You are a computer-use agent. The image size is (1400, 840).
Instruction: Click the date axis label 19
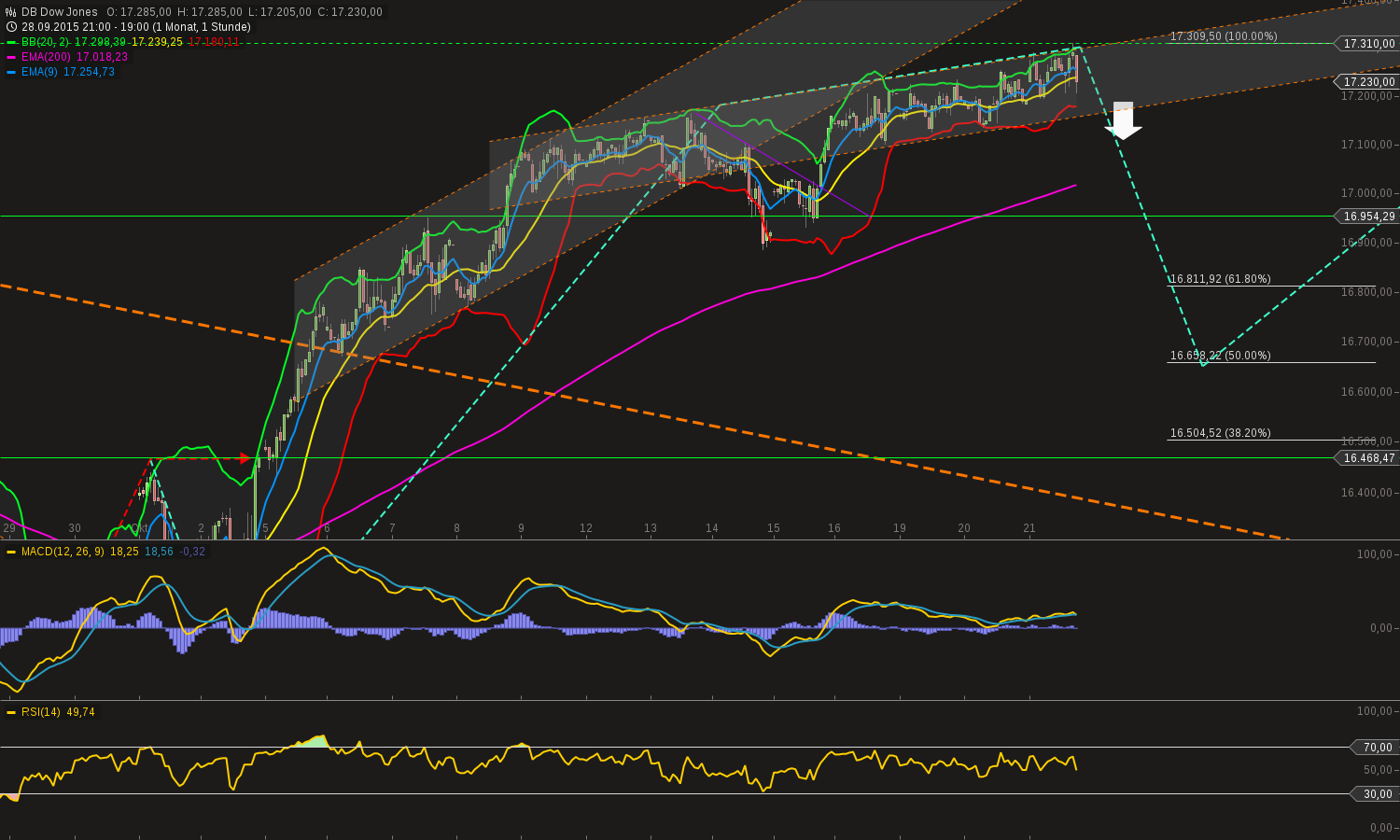(x=900, y=528)
